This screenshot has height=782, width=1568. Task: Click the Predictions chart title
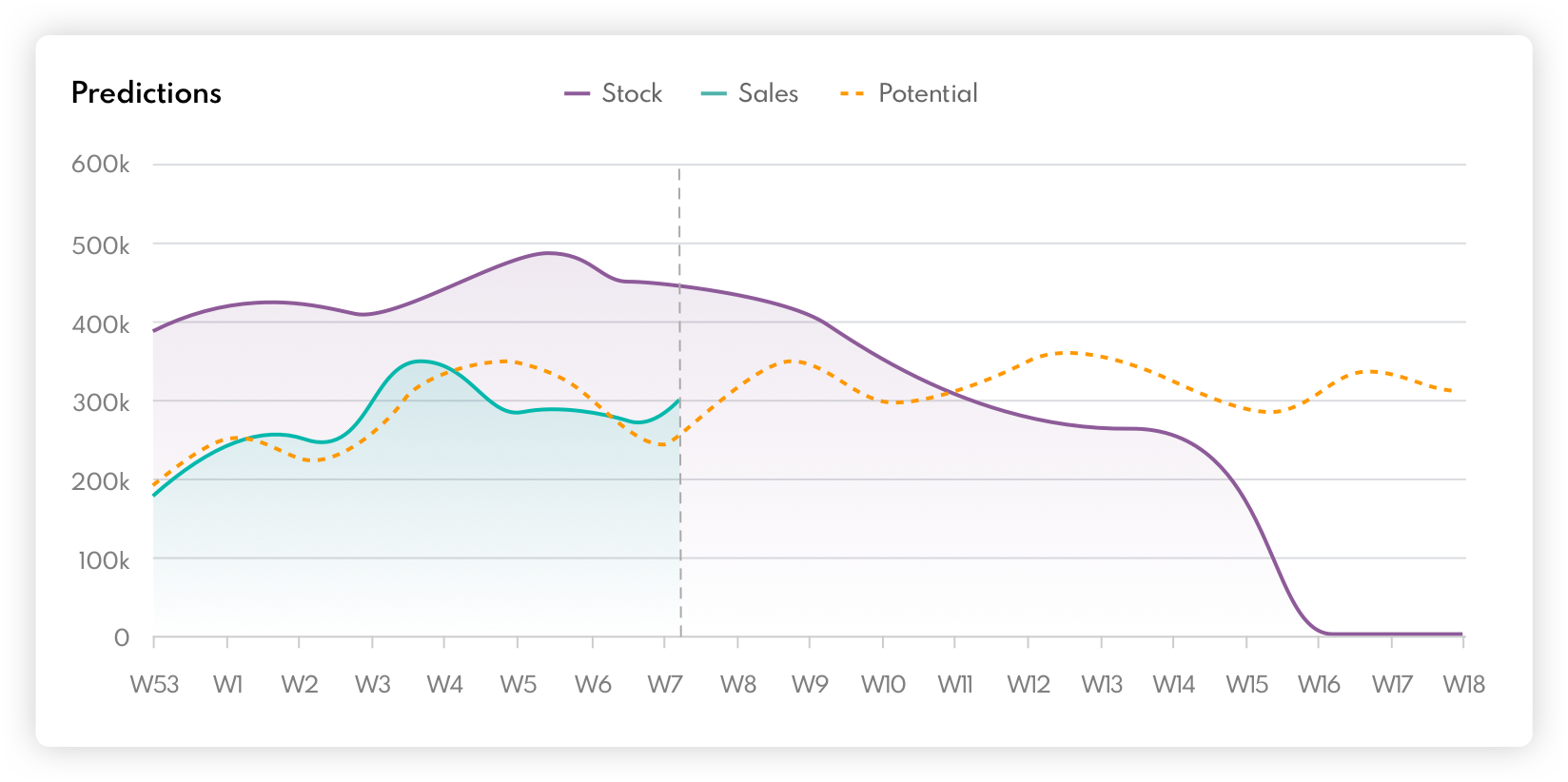(147, 93)
